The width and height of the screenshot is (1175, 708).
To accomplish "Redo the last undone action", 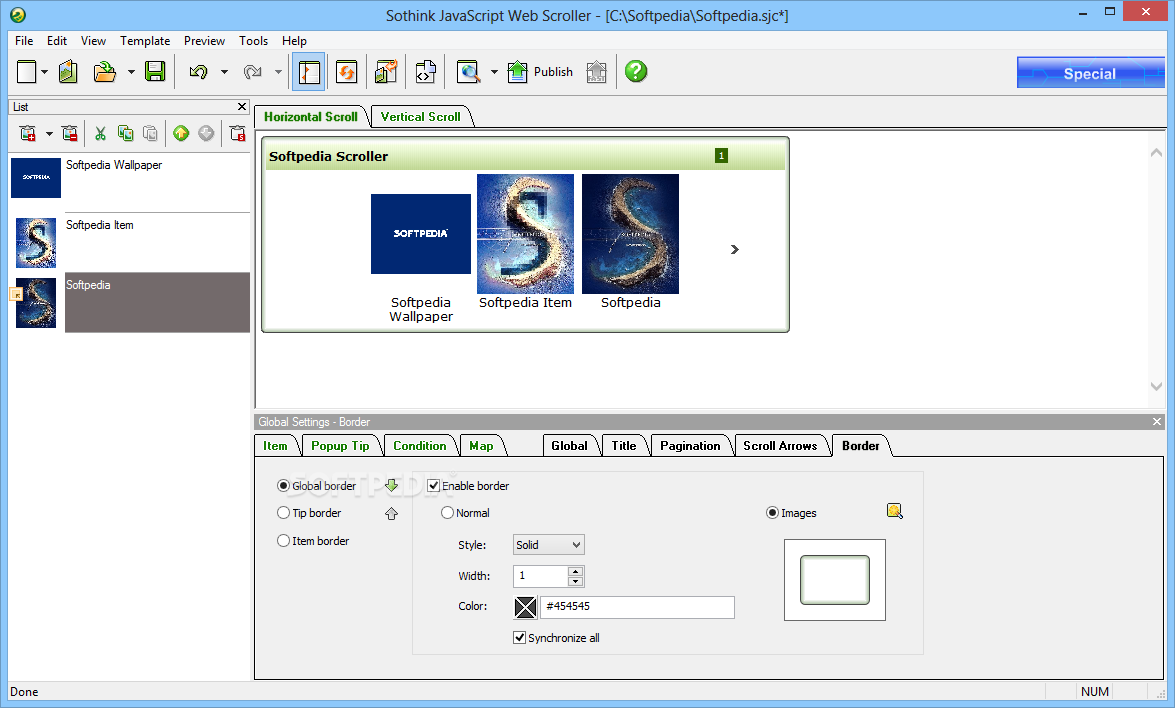I will [x=253, y=72].
